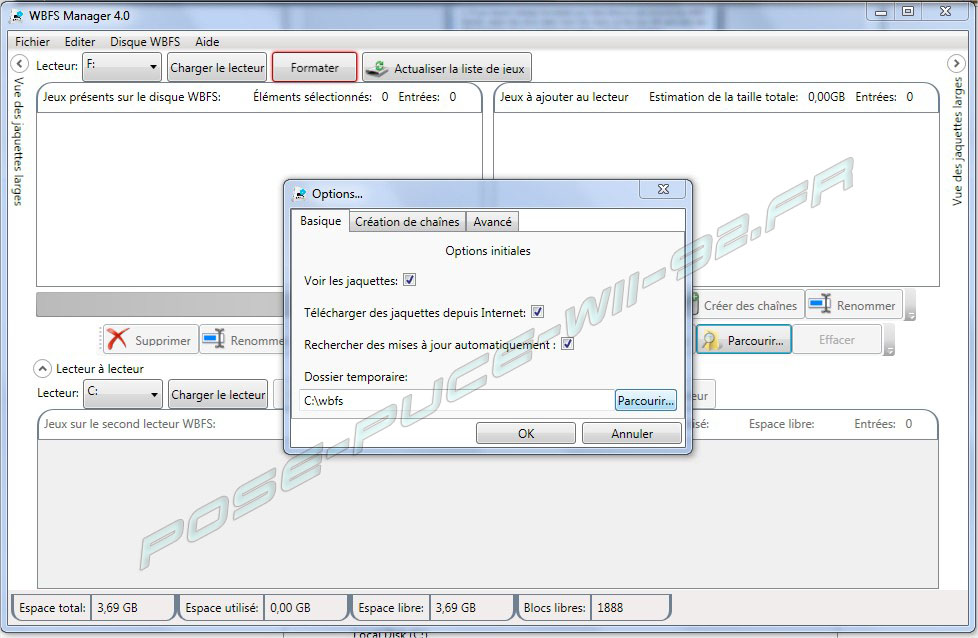Minimize the WBFS Manager window

[x=881, y=11]
